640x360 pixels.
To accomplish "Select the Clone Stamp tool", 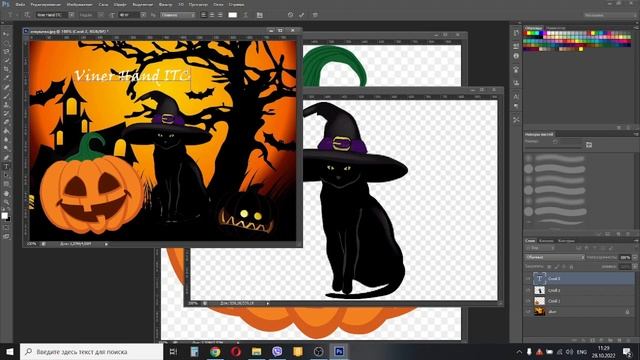I will [6, 104].
